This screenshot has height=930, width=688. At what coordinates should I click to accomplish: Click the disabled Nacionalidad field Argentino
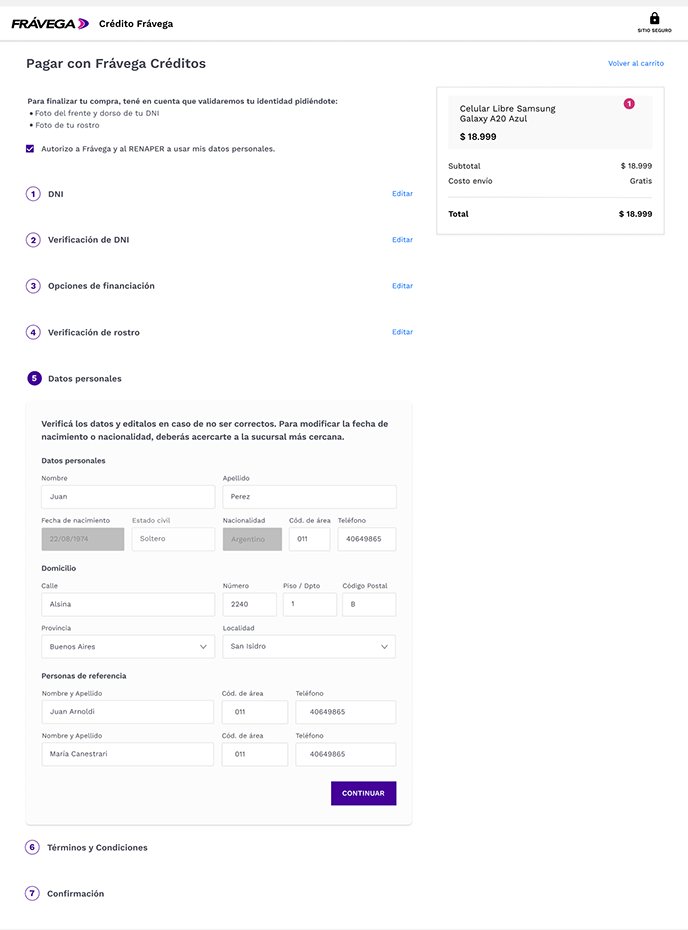point(252,539)
